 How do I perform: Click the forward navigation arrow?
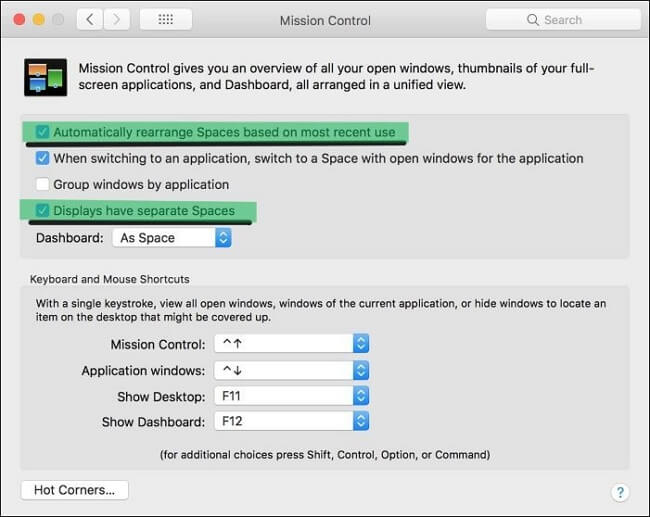coord(117,19)
